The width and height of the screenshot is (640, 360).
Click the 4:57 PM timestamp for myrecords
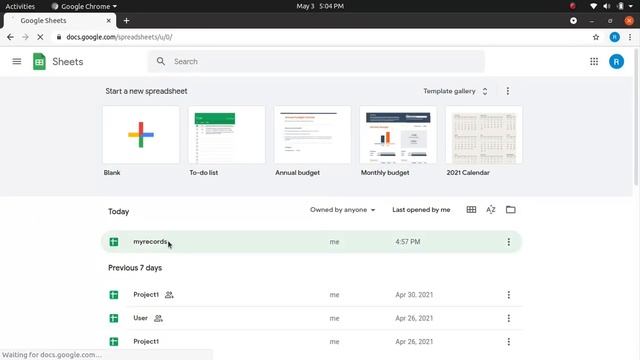(x=407, y=242)
